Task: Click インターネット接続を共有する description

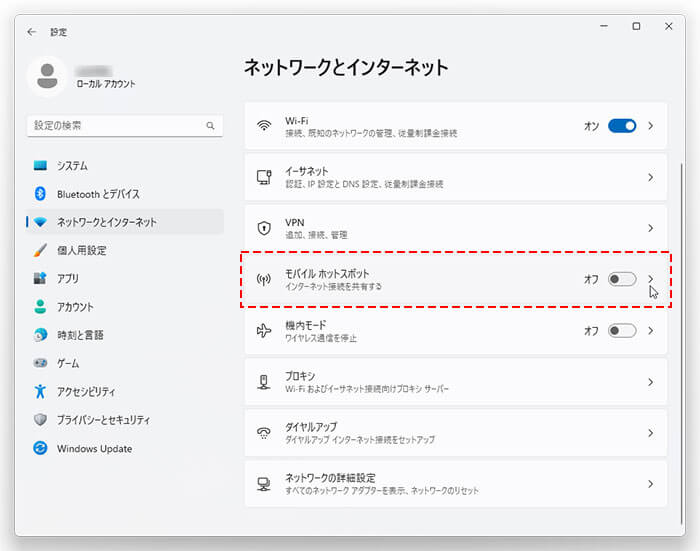Action: [333, 286]
